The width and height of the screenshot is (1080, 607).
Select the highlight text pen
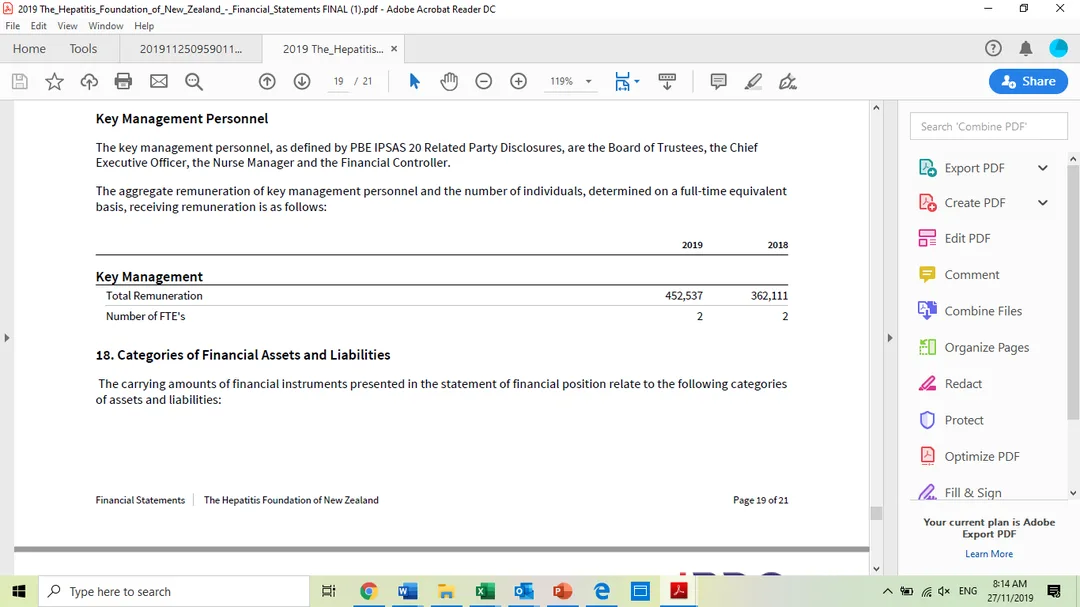click(753, 81)
